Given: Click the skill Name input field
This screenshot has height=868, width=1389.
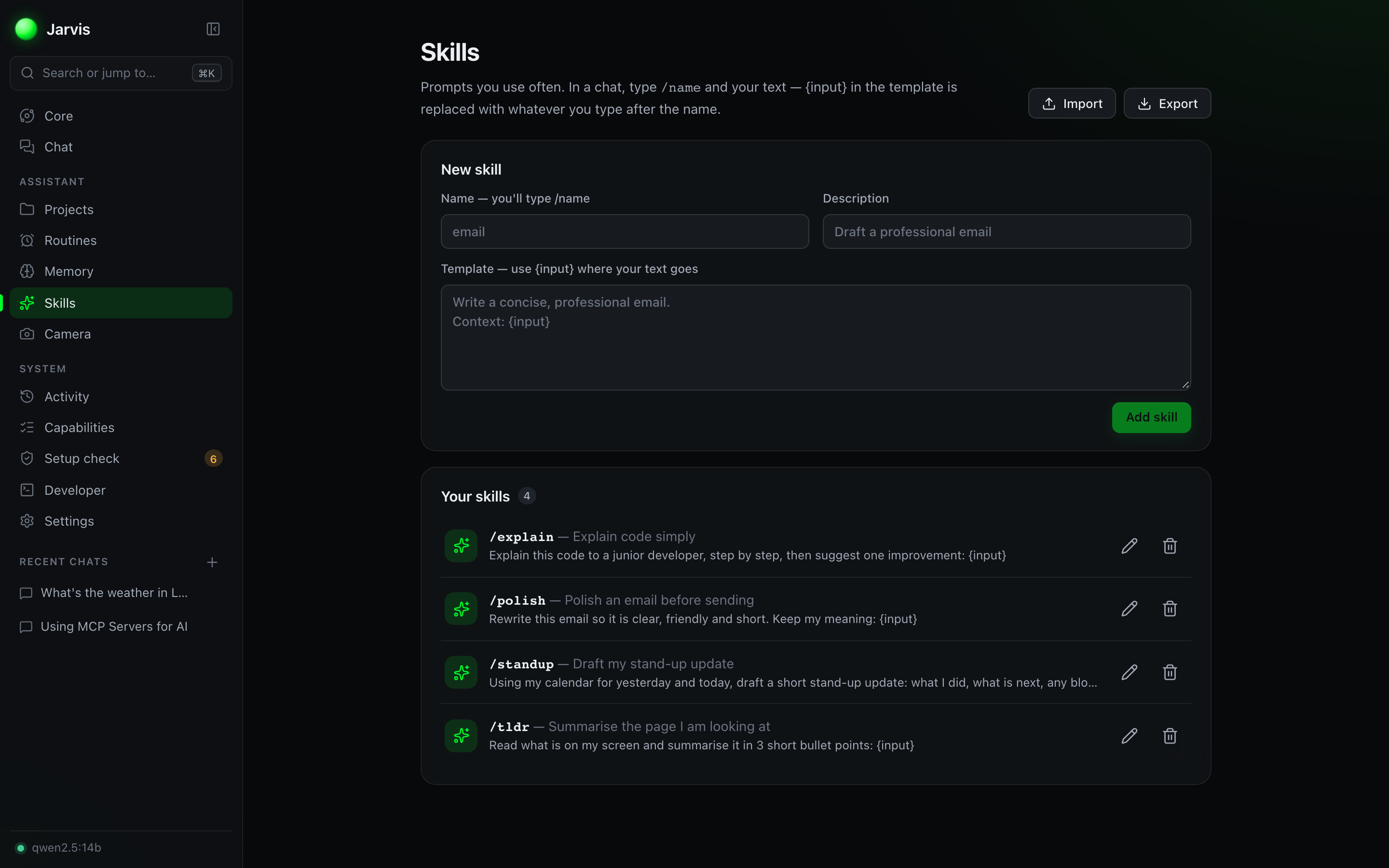Looking at the screenshot, I should 625,232.
